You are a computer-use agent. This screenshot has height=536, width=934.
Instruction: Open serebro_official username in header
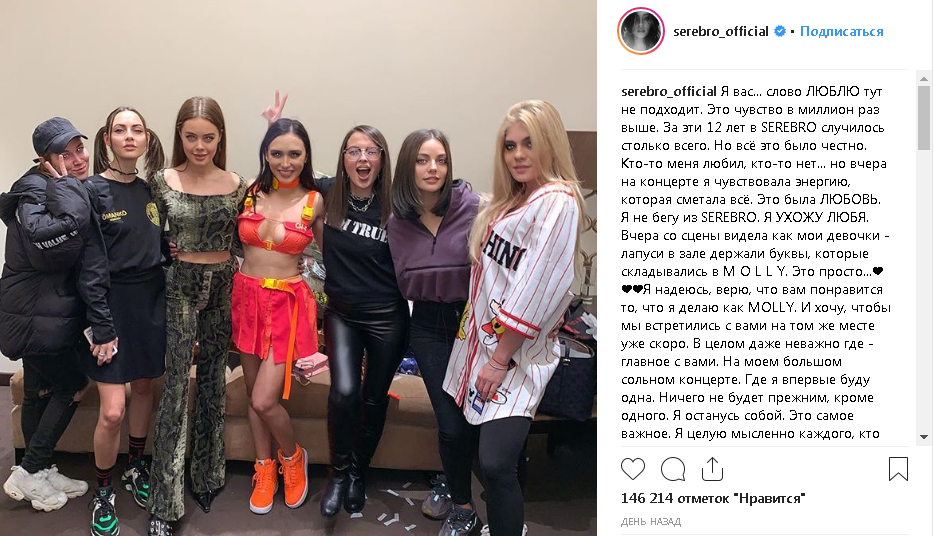click(720, 31)
